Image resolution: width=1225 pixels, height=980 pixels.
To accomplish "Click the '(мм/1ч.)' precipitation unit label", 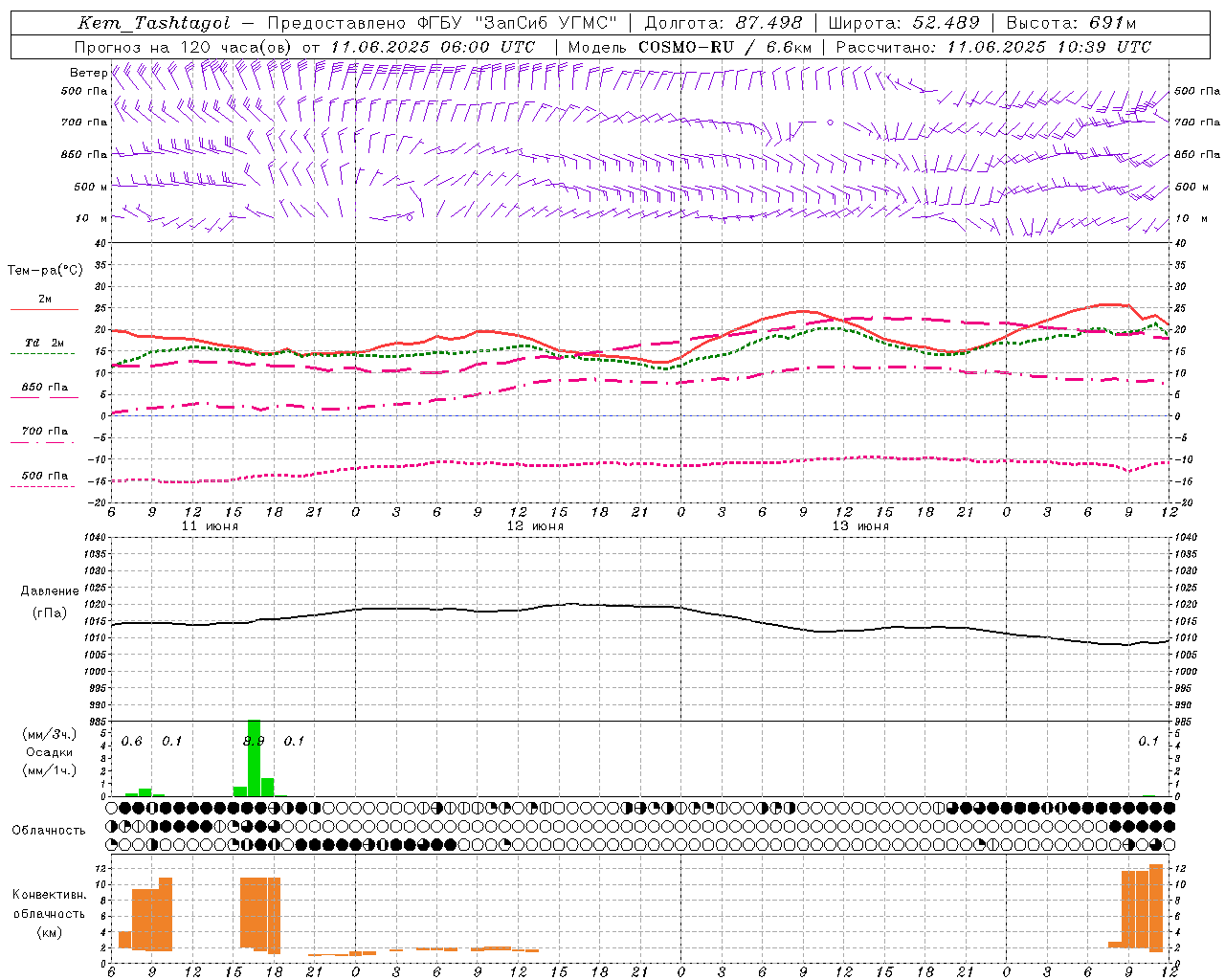I will (49, 770).
